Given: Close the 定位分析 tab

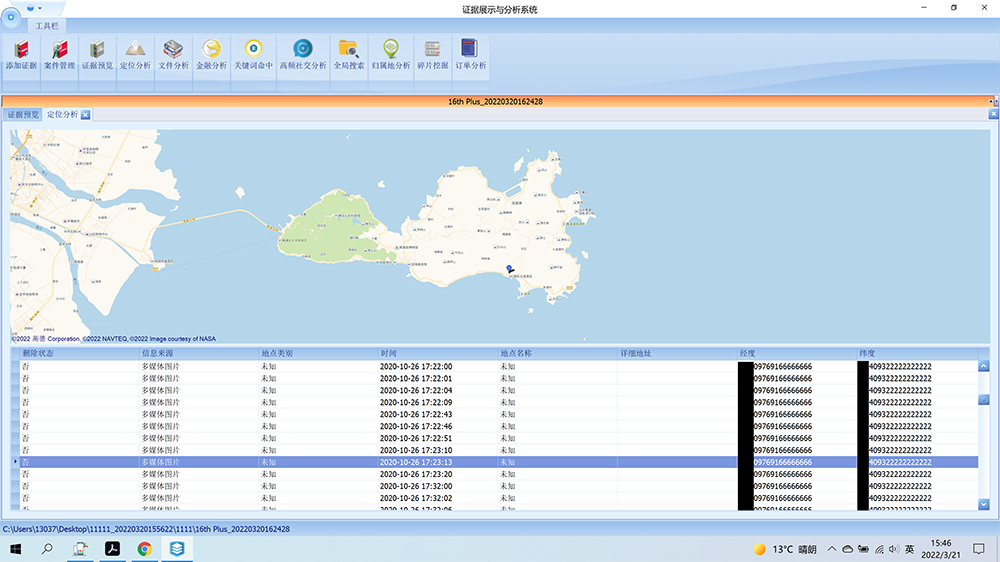Looking at the screenshot, I should point(85,115).
